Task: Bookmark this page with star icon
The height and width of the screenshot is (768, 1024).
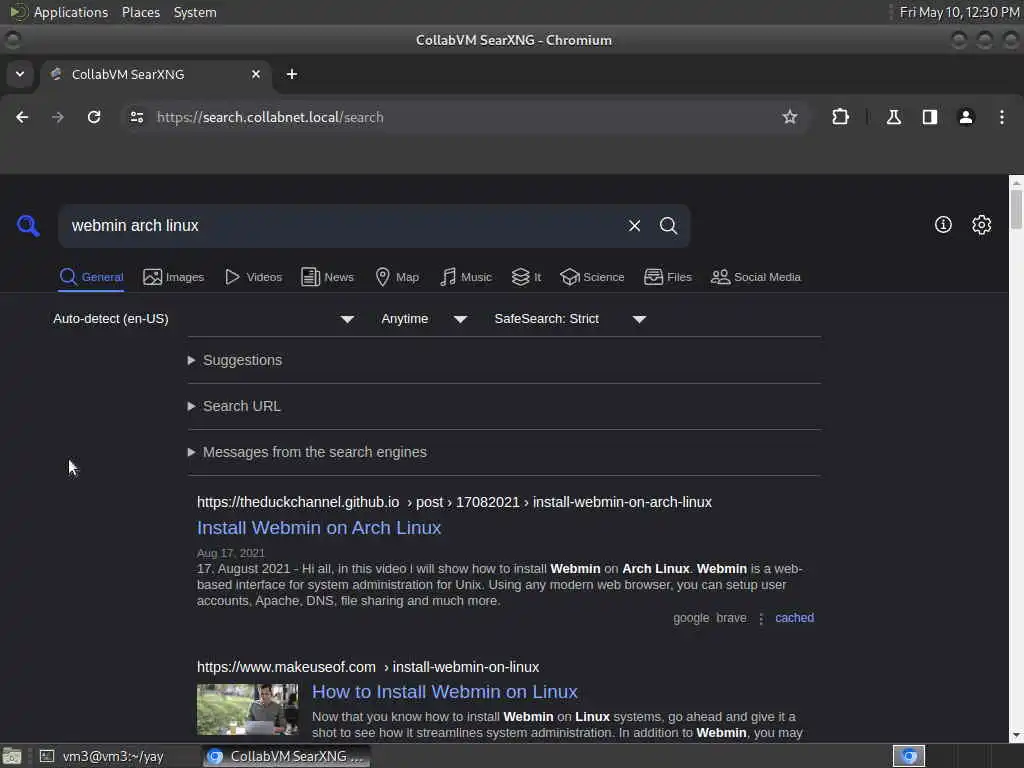Action: [790, 117]
